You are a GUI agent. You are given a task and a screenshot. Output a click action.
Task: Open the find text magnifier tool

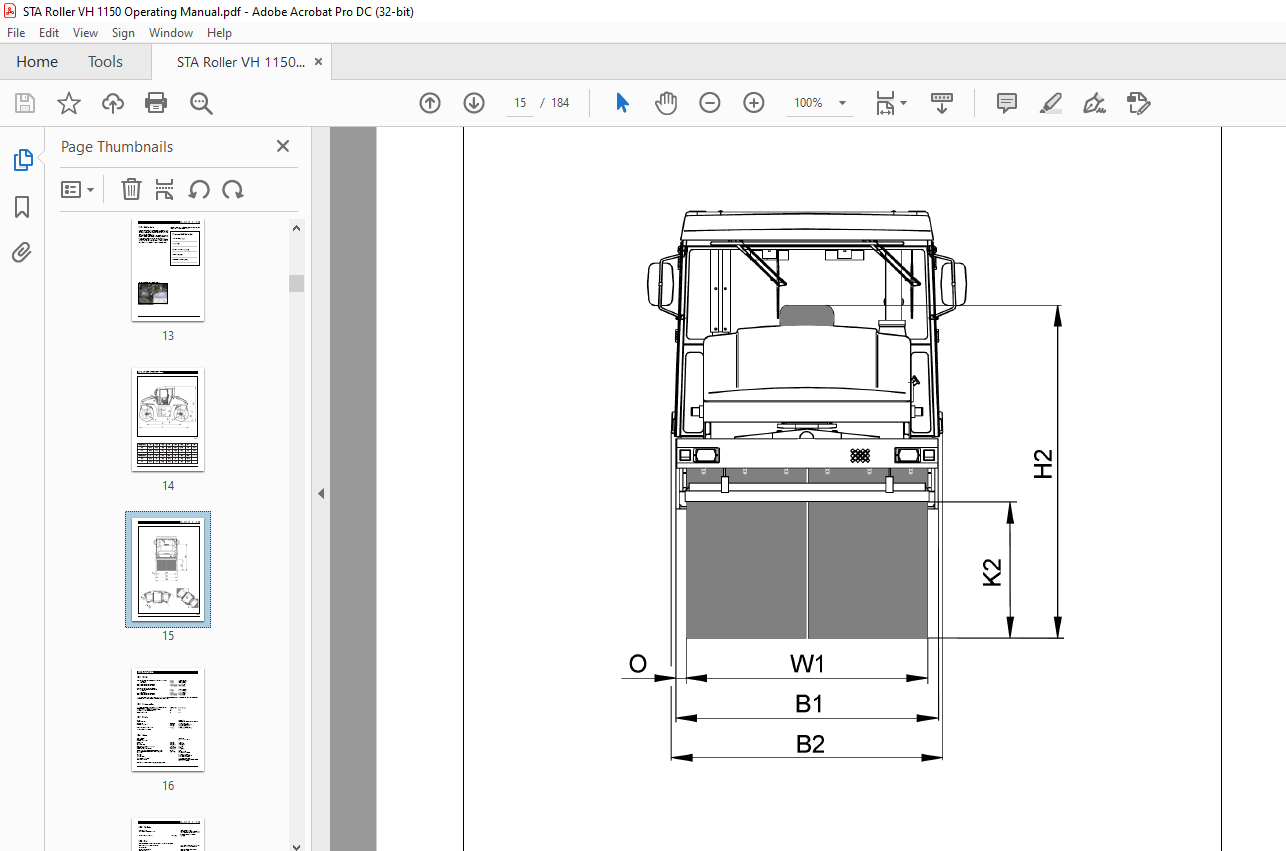pyautogui.click(x=201, y=103)
